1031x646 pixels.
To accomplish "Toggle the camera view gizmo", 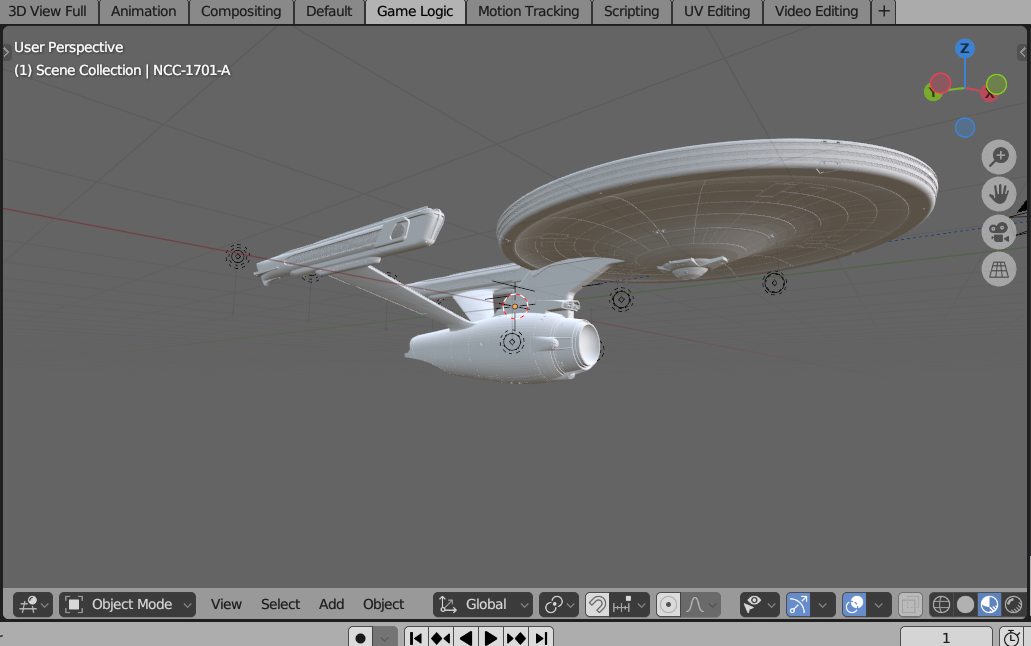I will coord(999,232).
